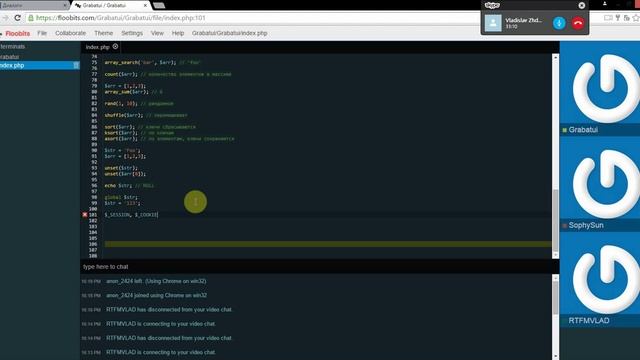Open the Settings menu
The image size is (640, 360).
(x=132, y=33)
